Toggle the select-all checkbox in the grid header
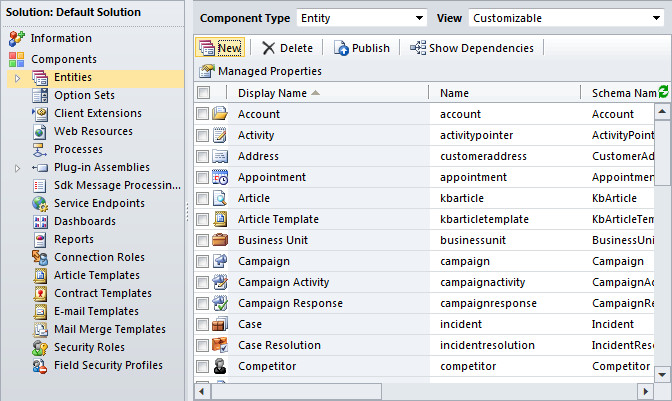 coord(203,93)
